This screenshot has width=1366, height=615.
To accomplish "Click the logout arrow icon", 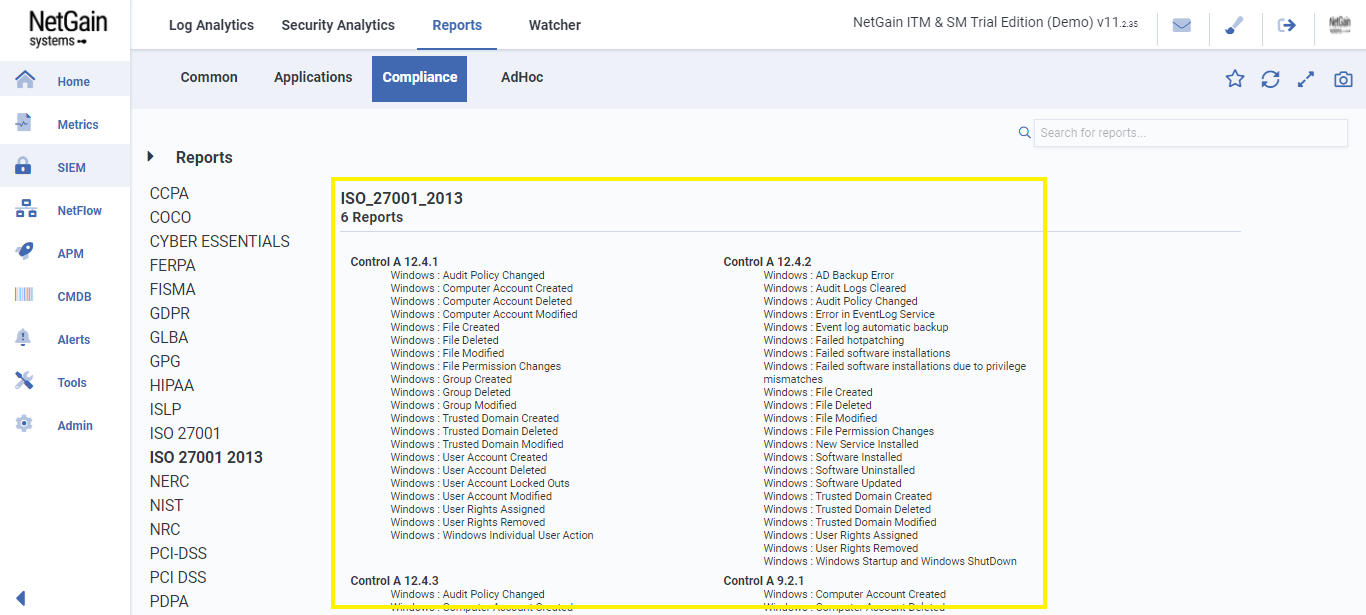I will (1287, 26).
